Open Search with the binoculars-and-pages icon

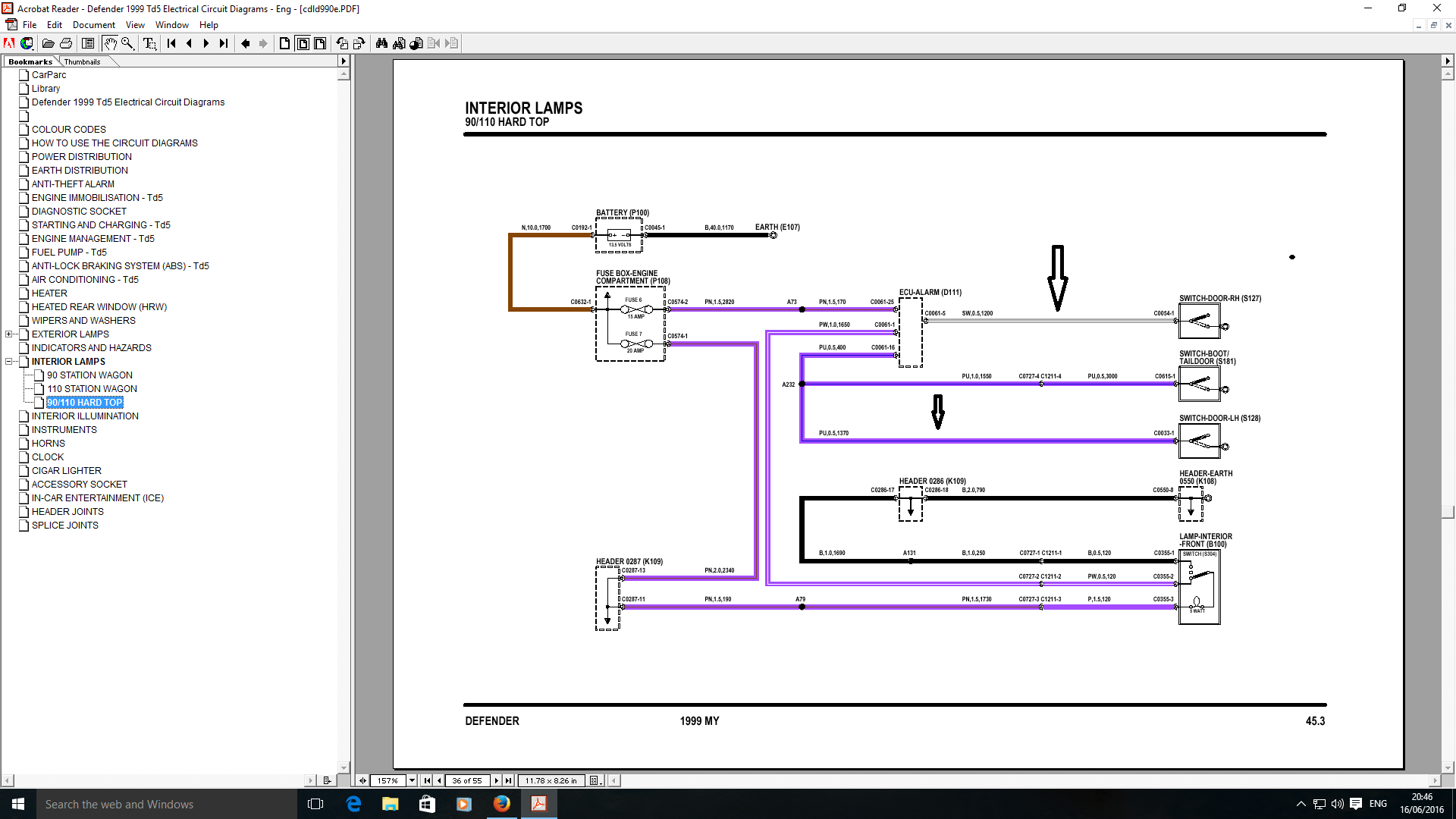click(399, 43)
